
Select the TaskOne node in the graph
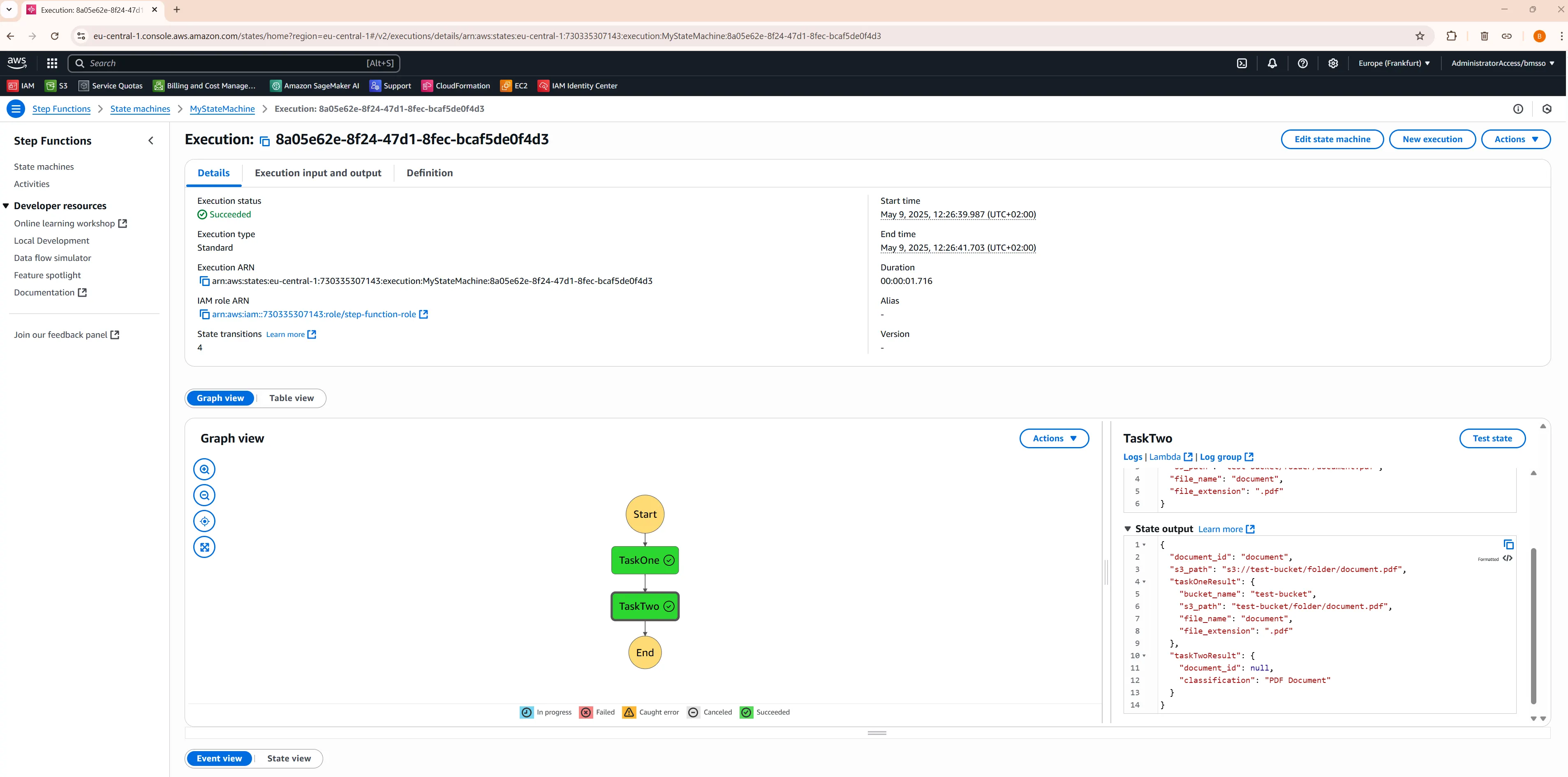tap(645, 560)
